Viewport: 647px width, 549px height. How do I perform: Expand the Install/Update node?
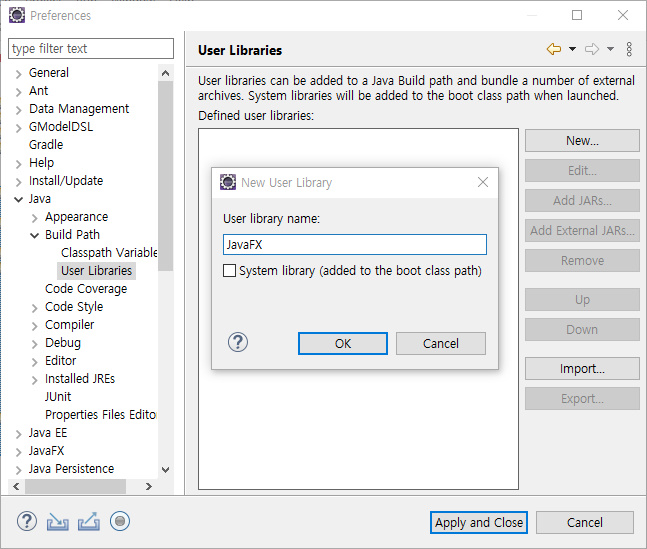[x=18, y=182]
